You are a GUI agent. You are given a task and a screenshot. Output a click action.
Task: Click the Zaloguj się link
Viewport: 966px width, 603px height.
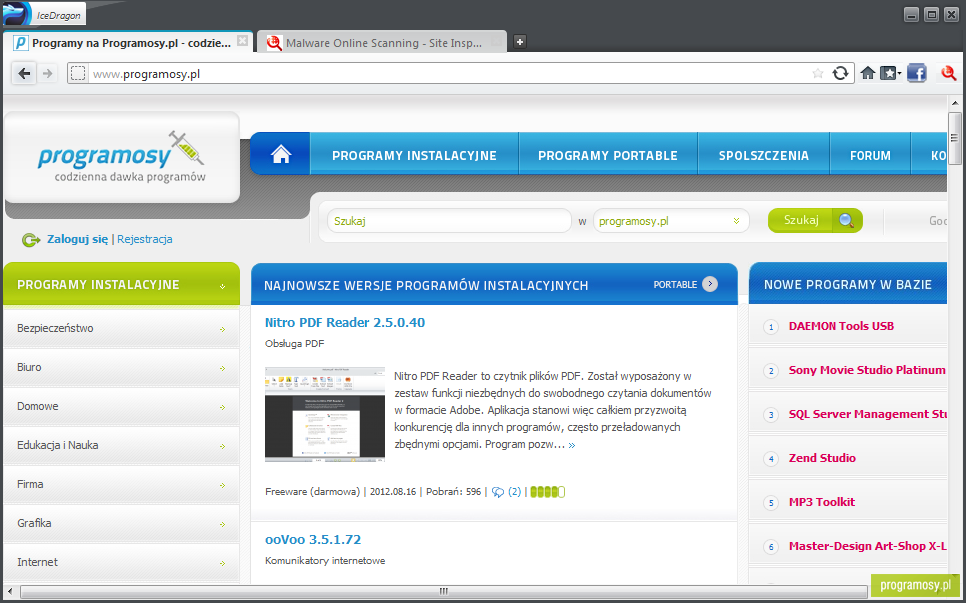77,239
